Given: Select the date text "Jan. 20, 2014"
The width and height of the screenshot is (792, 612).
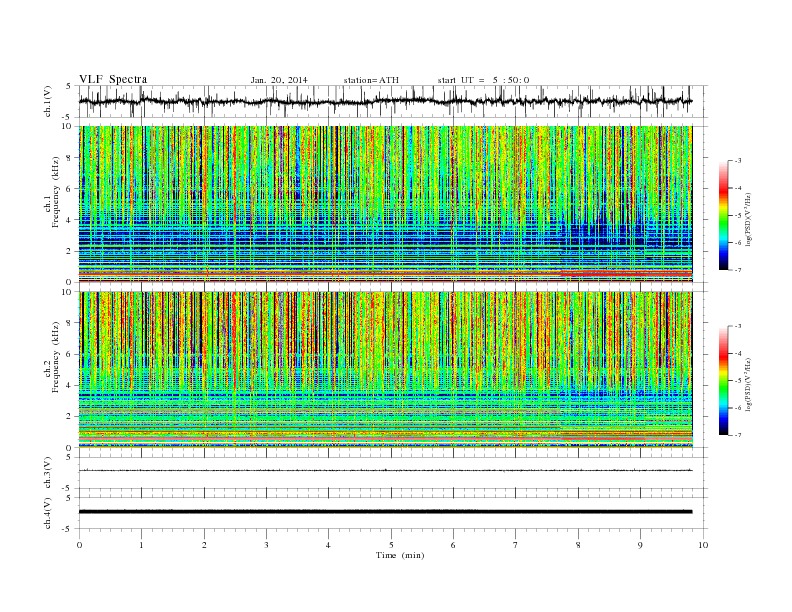Looking at the screenshot, I should pyautogui.click(x=279, y=80).
